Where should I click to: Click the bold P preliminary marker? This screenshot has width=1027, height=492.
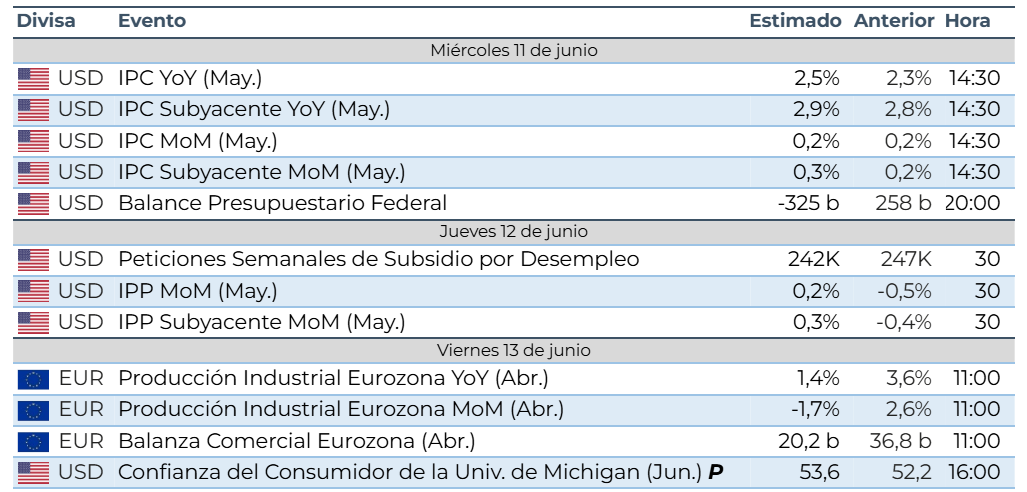point(715,472)
